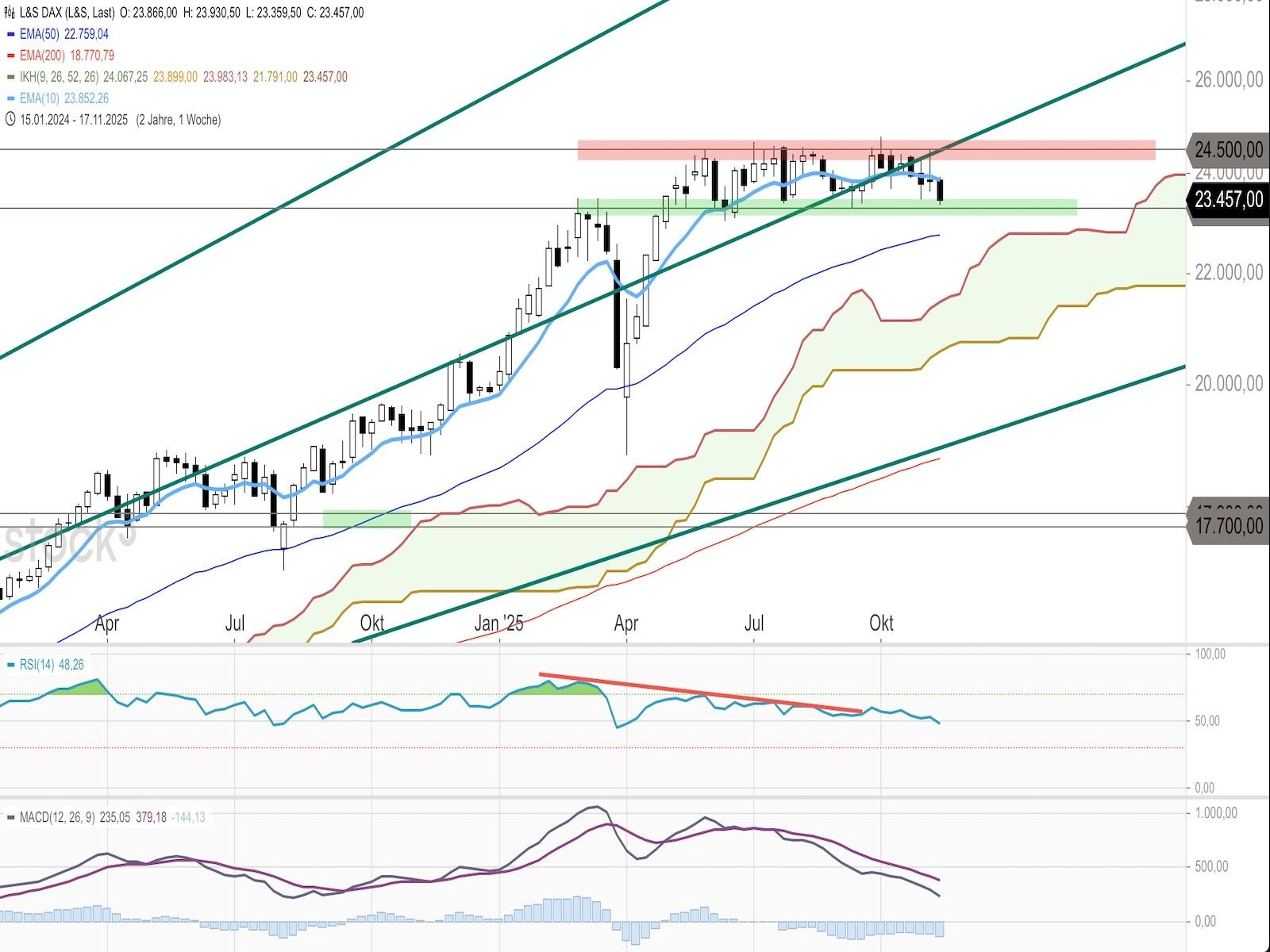Click the blue EMA(50) legend marker
The width and height of the screenshot is (1270, 952).
point(10,35)
